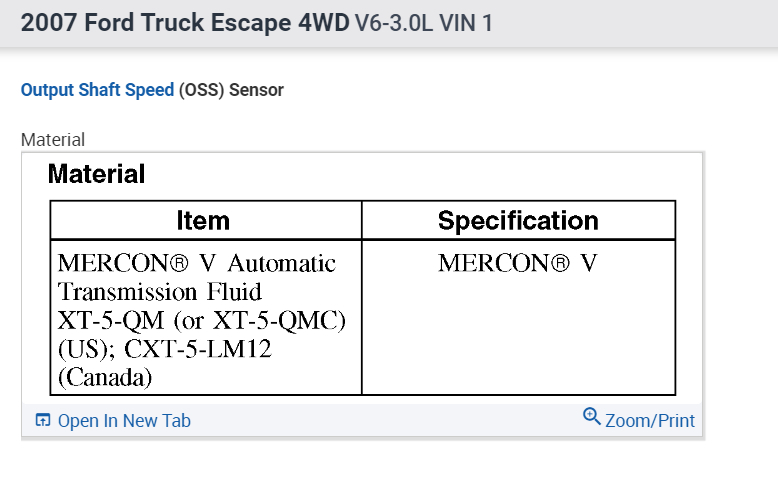This screenshot has width=778, height=478.
Task: Click the XT-5-QM (or XT-5-QMC) part number line
Action: click(202, 322)
